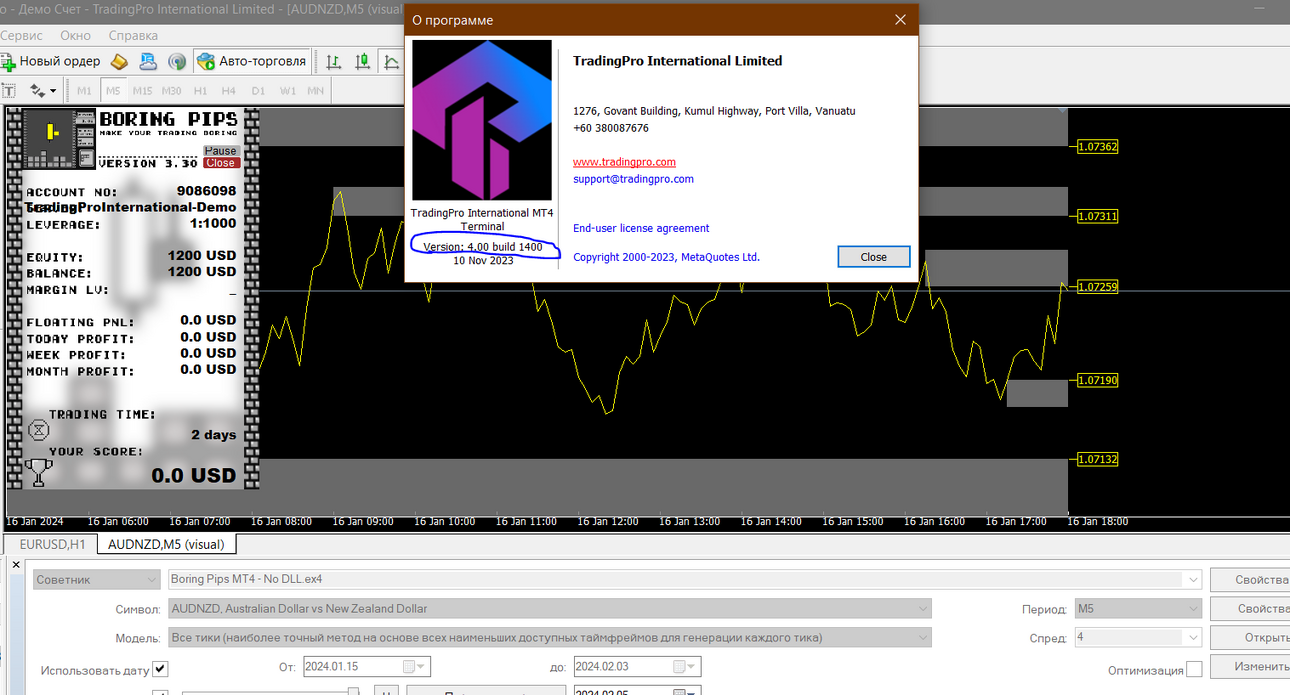1290x695 pixels.
Task: Select the M5 timeframe button
Action: click(113, 91)
